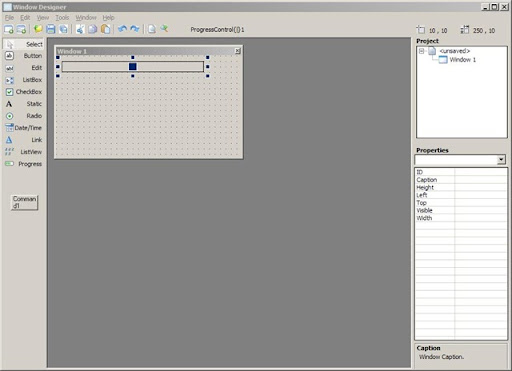Click the Save All toolbar icon
Image resolution: width=512 pixels, height=371 pixels.
63,29
